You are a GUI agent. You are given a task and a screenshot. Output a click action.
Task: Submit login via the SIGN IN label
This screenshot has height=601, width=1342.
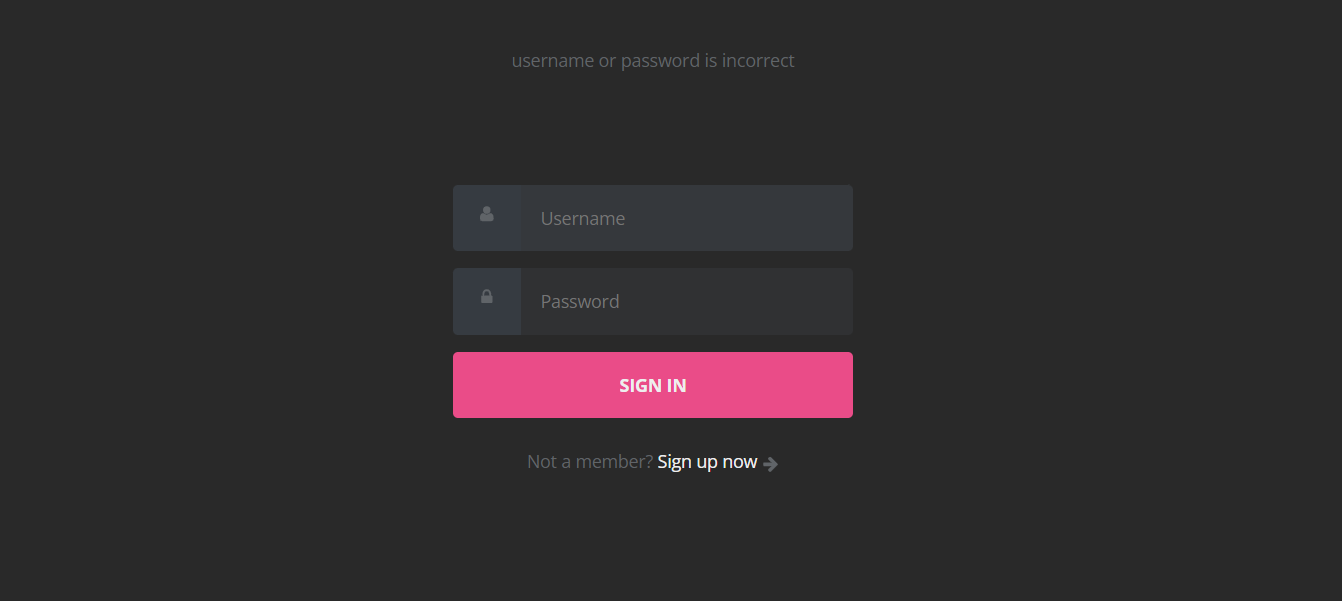pyautogui.click(x=653, y=385)
